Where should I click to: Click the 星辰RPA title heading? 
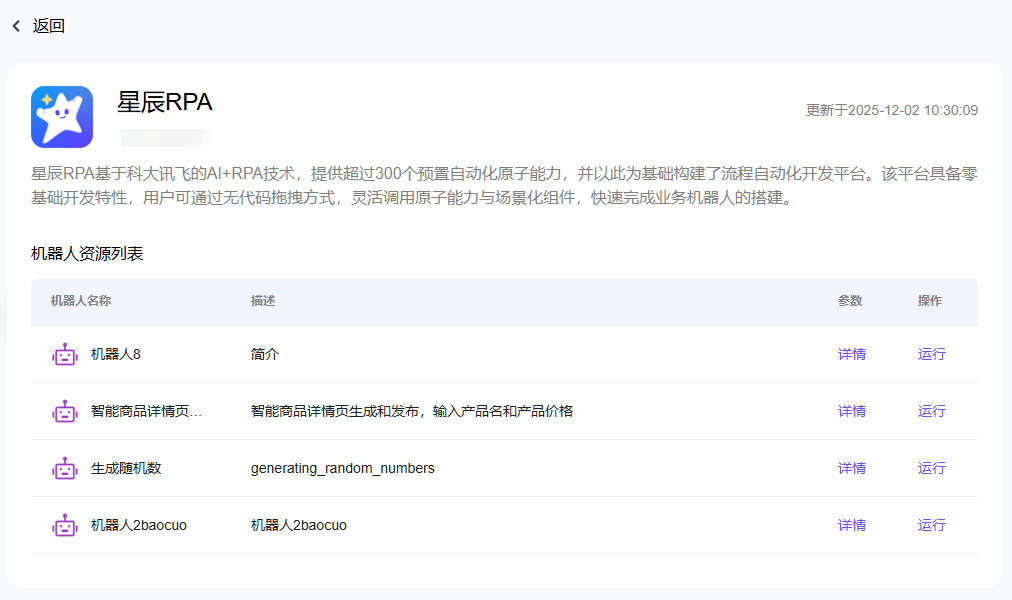point(165,102)
